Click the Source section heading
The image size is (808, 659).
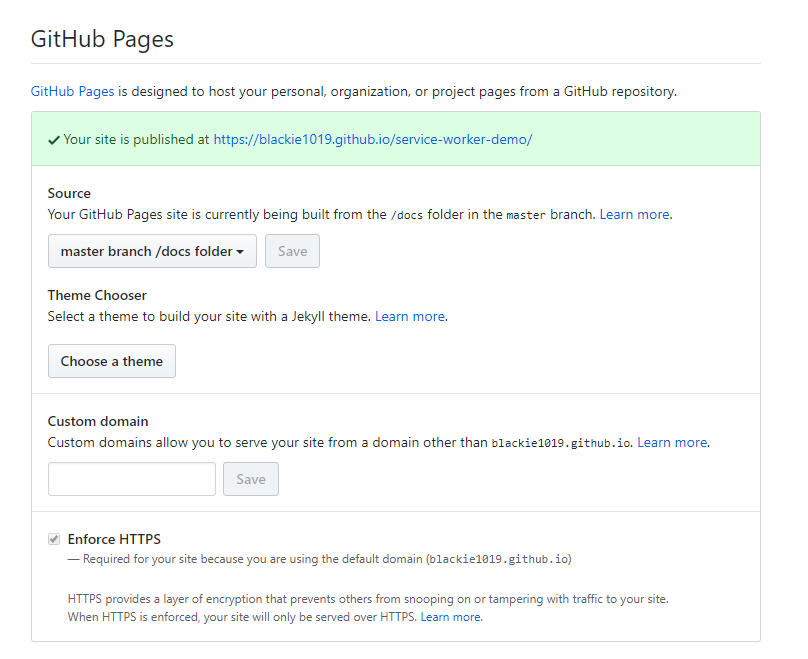click(x=69, y=193)
